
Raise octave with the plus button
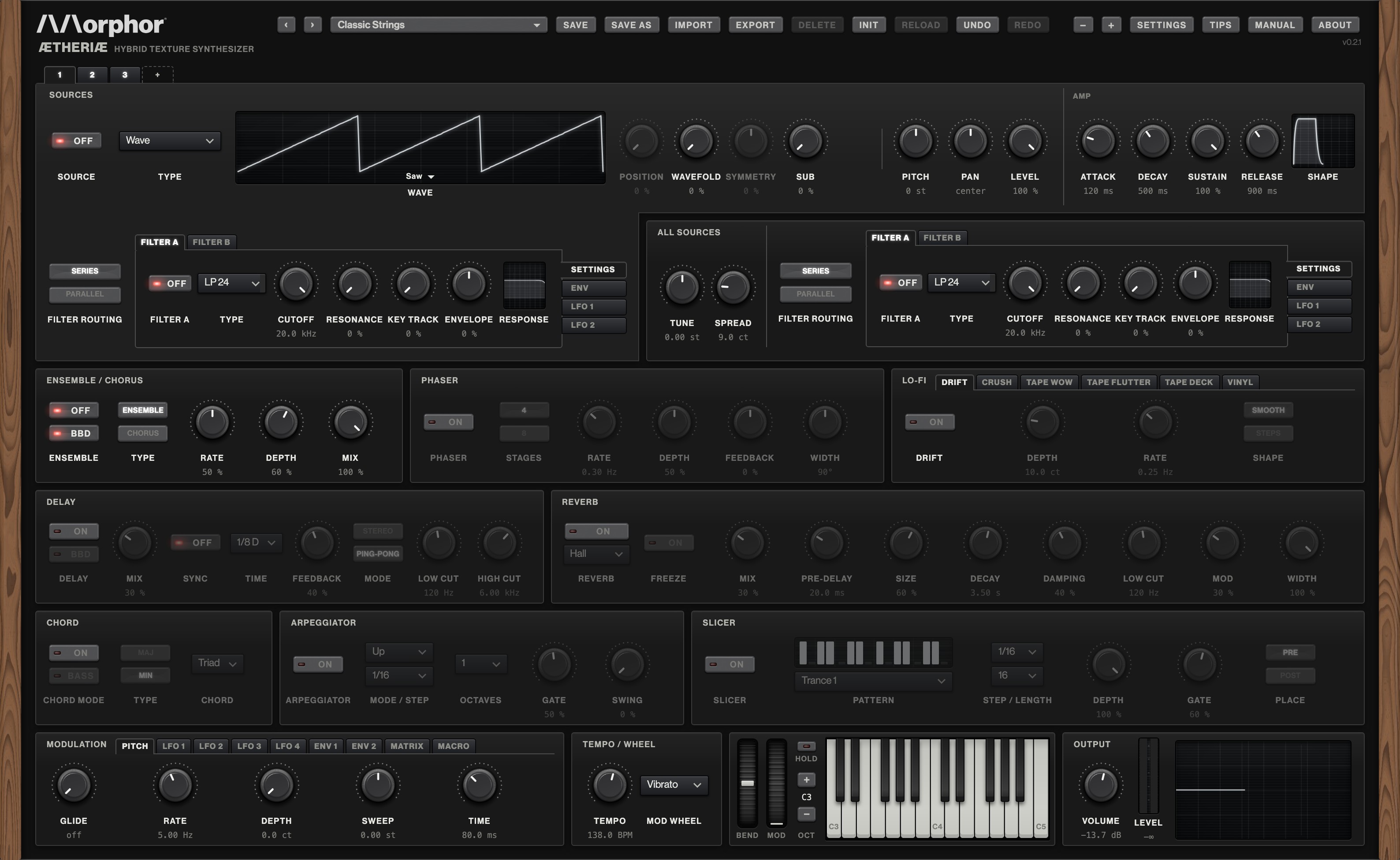(806, 779)
